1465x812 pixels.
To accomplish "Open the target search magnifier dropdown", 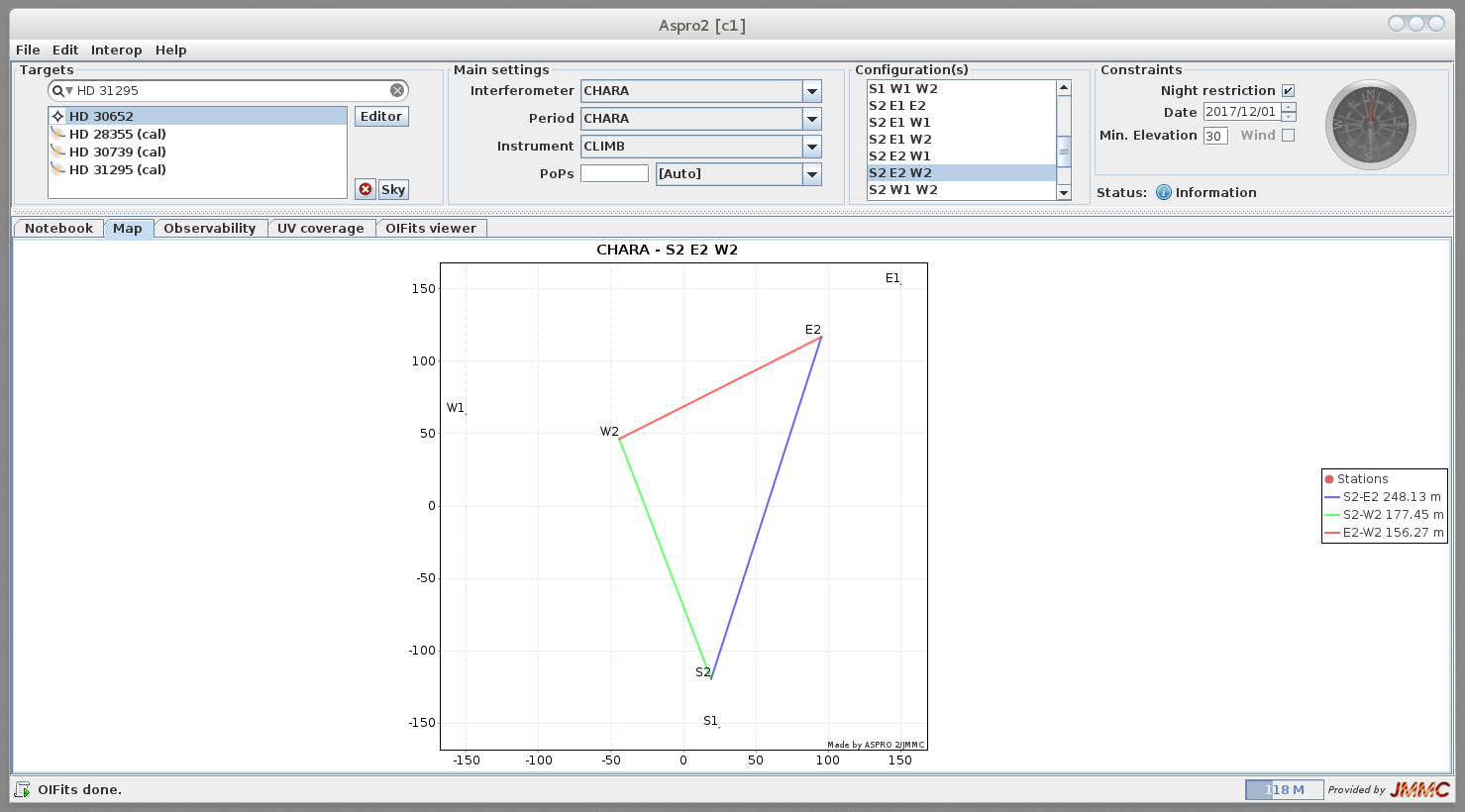I will 62,90.
